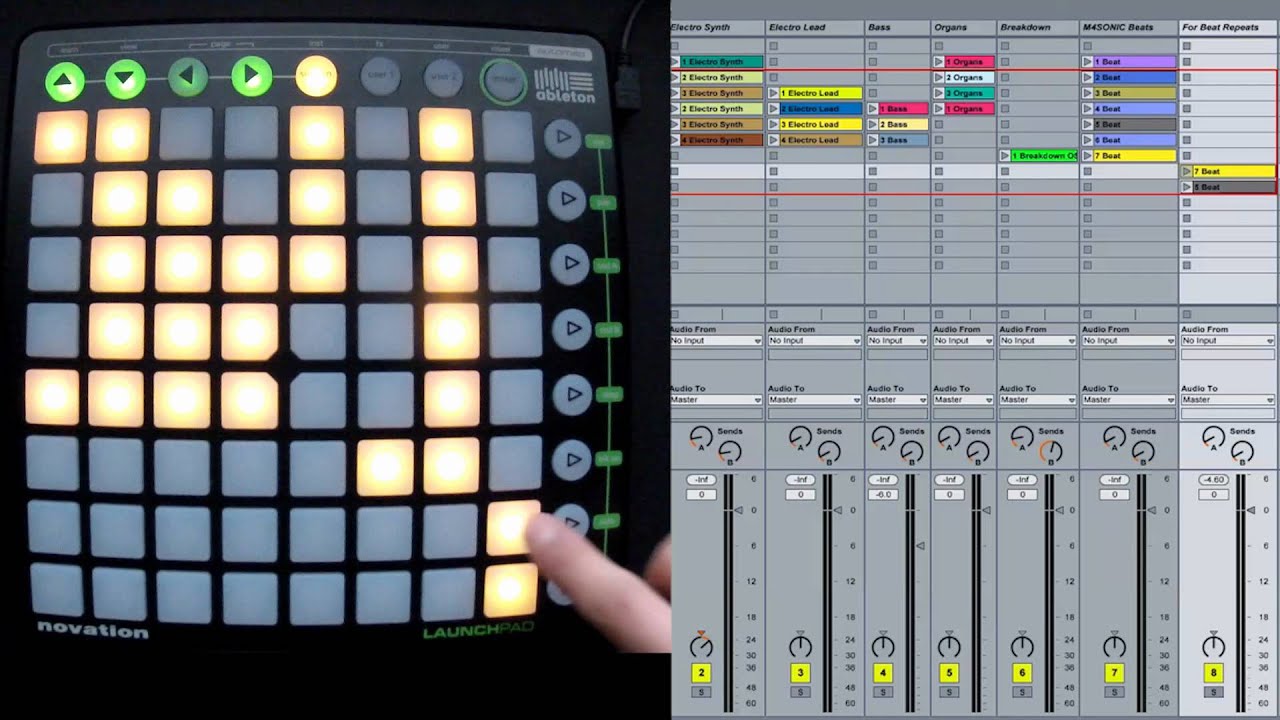This screenshot has height=720, width=1280.
Task: Solo the Breakdown track
Action: (1022, 692)
